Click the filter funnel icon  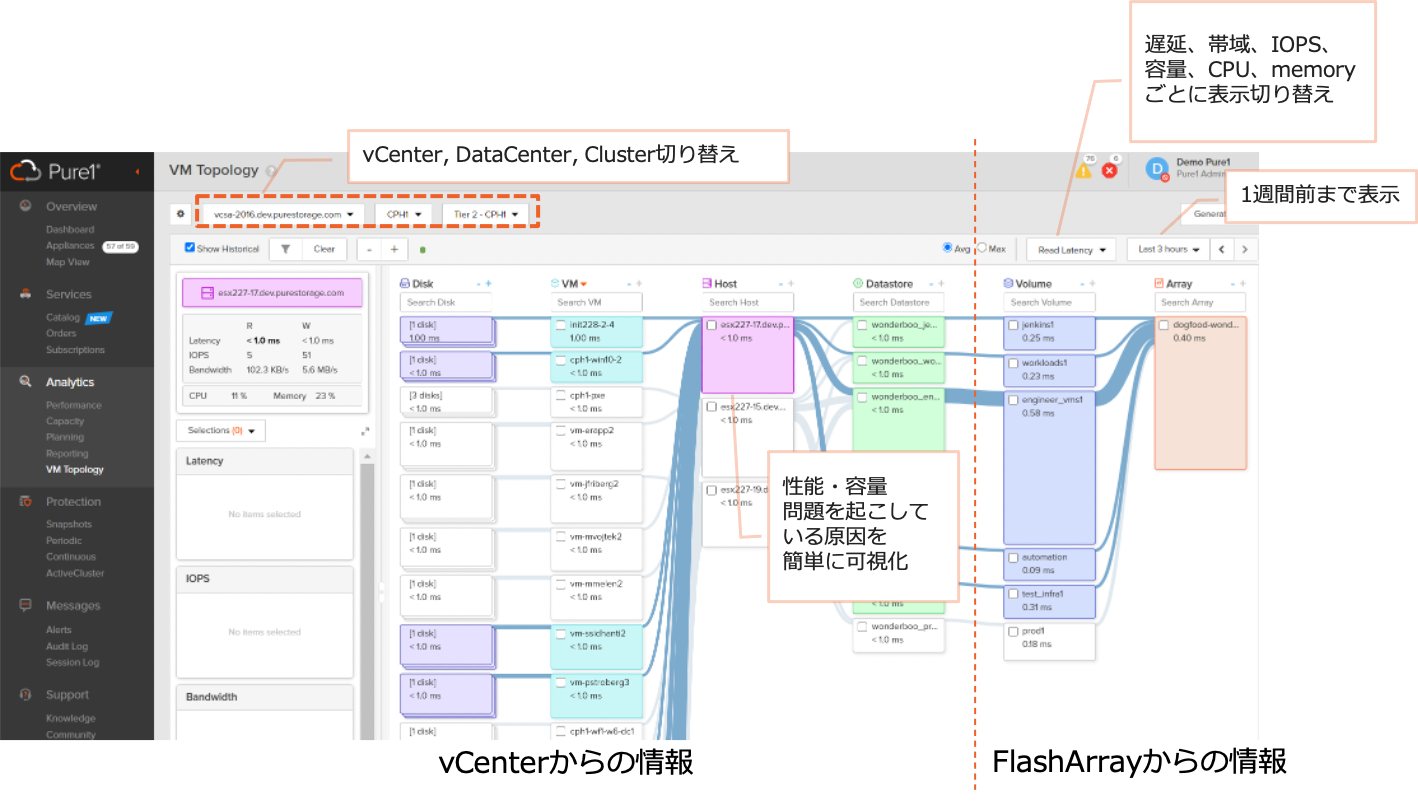285,249
